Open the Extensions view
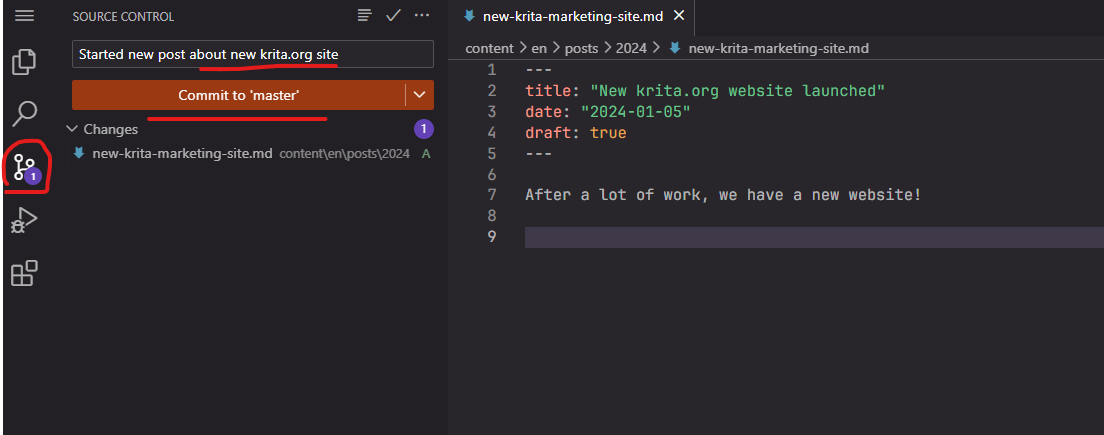Screen dimensions: 1104x435 (25, 273)
